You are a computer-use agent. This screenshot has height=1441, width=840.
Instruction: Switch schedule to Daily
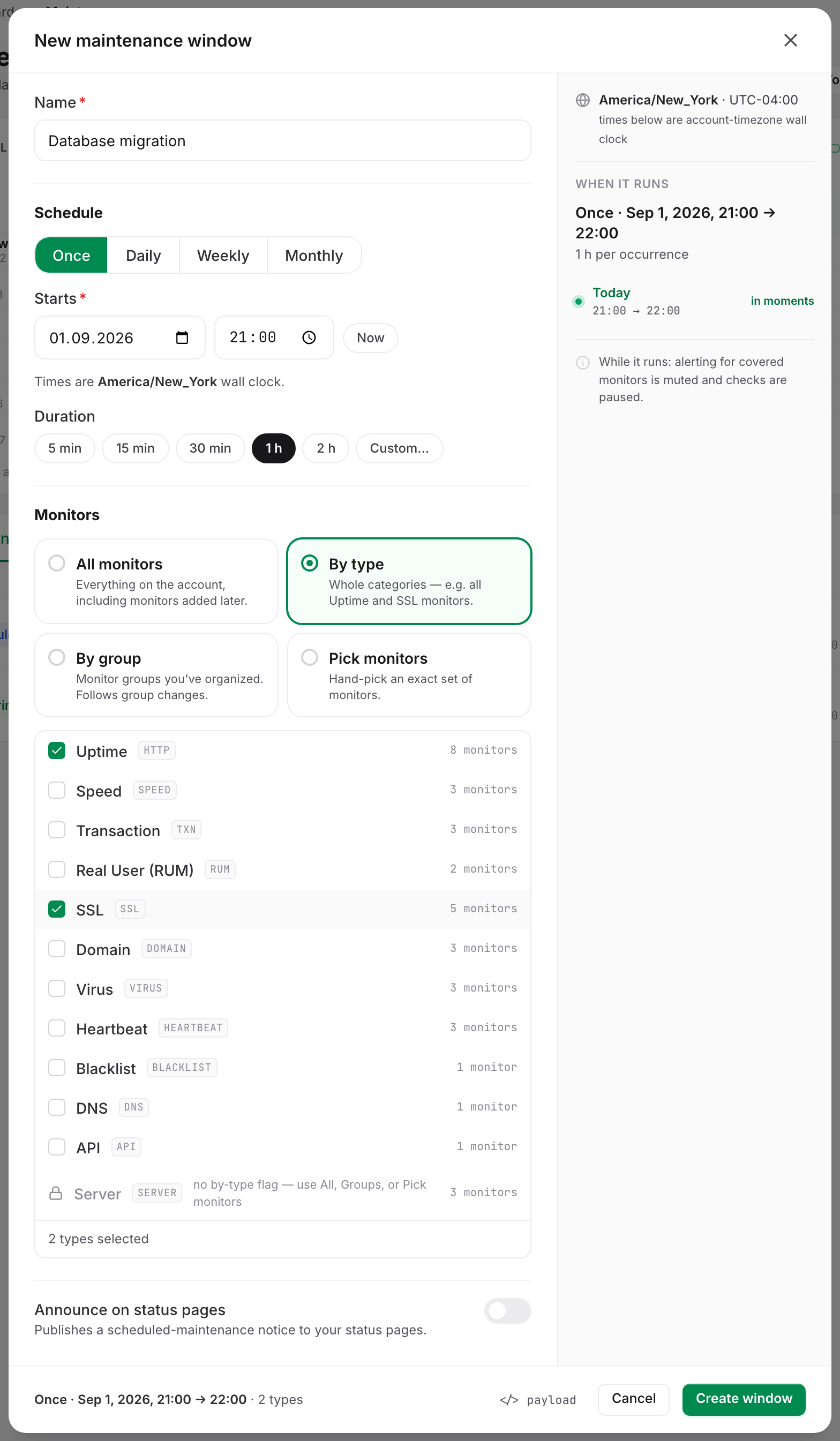[x=144, y=255]
